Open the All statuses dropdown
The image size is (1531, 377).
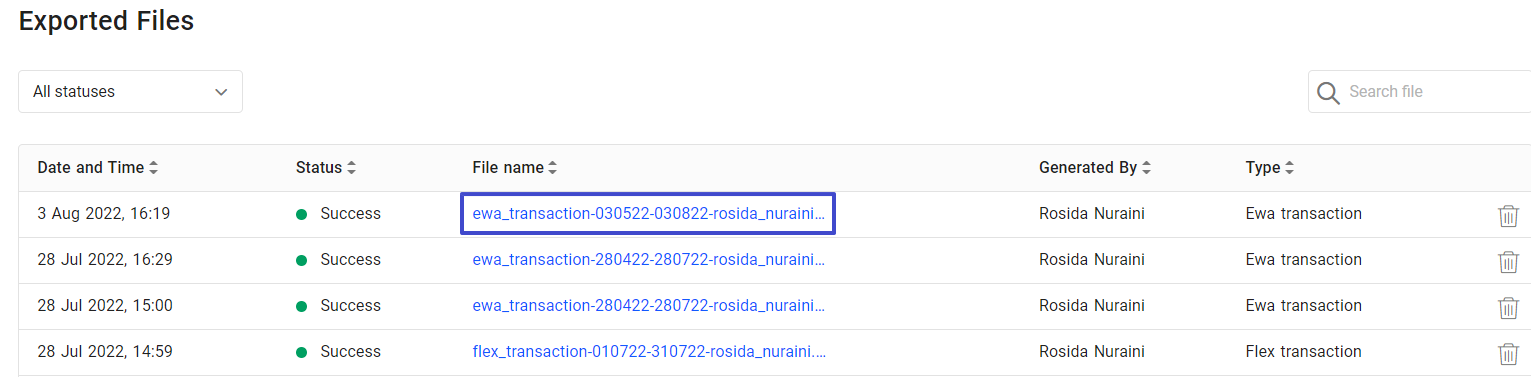[x=130, y=91]
